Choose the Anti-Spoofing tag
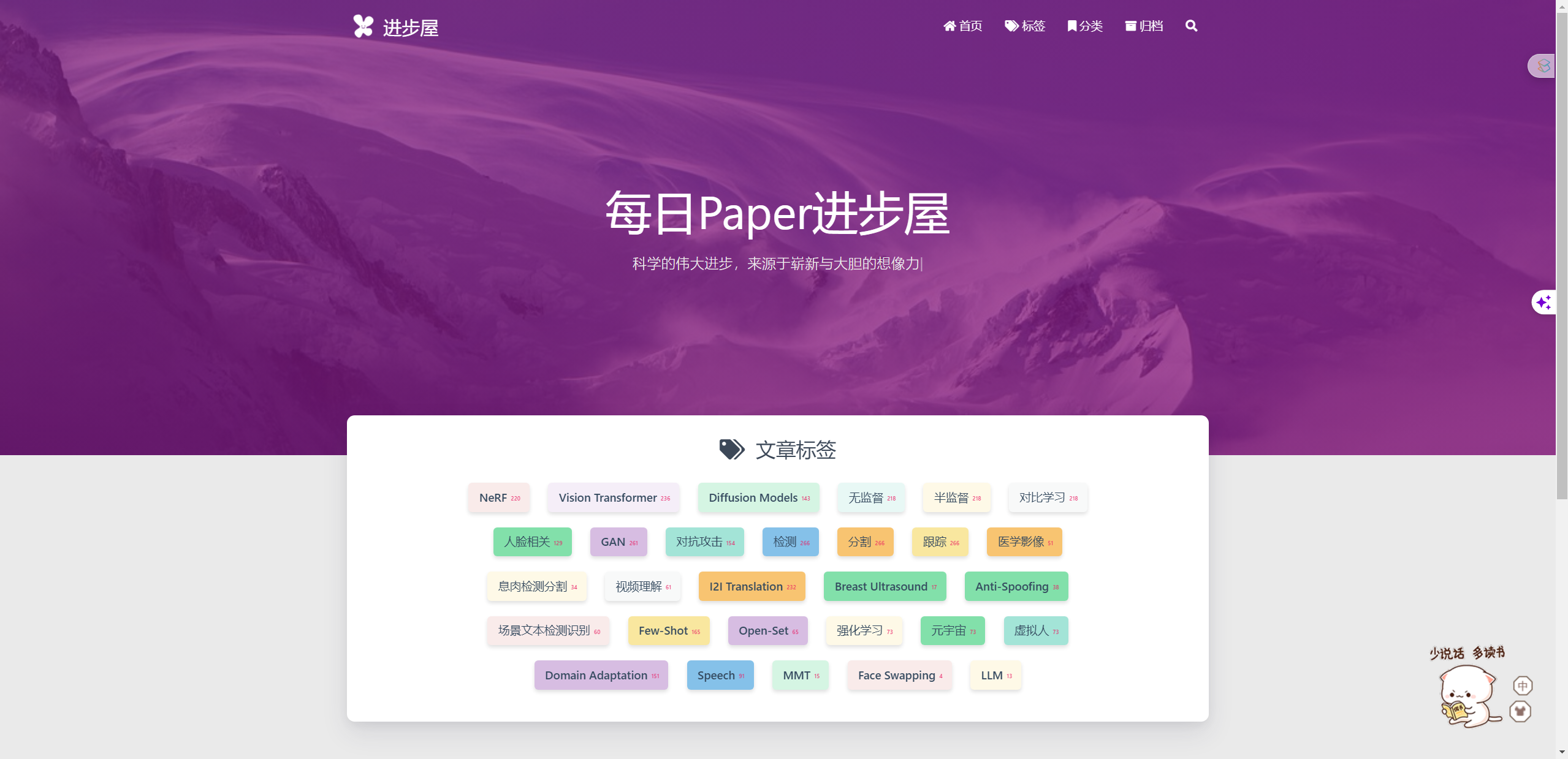 pos(1016,587)
